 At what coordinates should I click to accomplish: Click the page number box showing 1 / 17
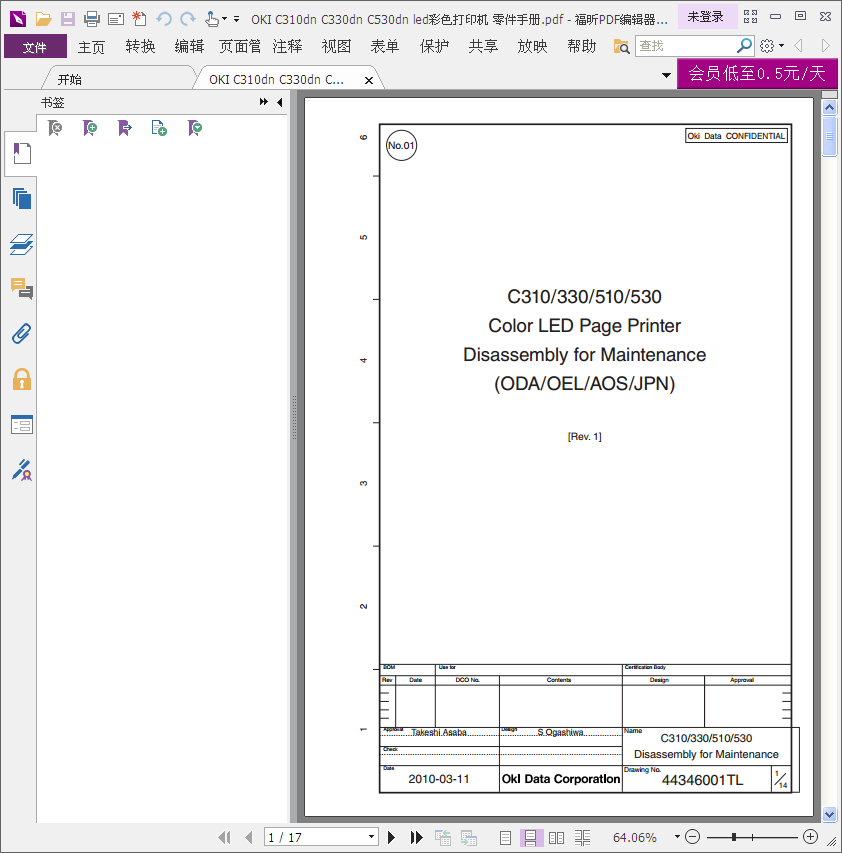point(315,837)
